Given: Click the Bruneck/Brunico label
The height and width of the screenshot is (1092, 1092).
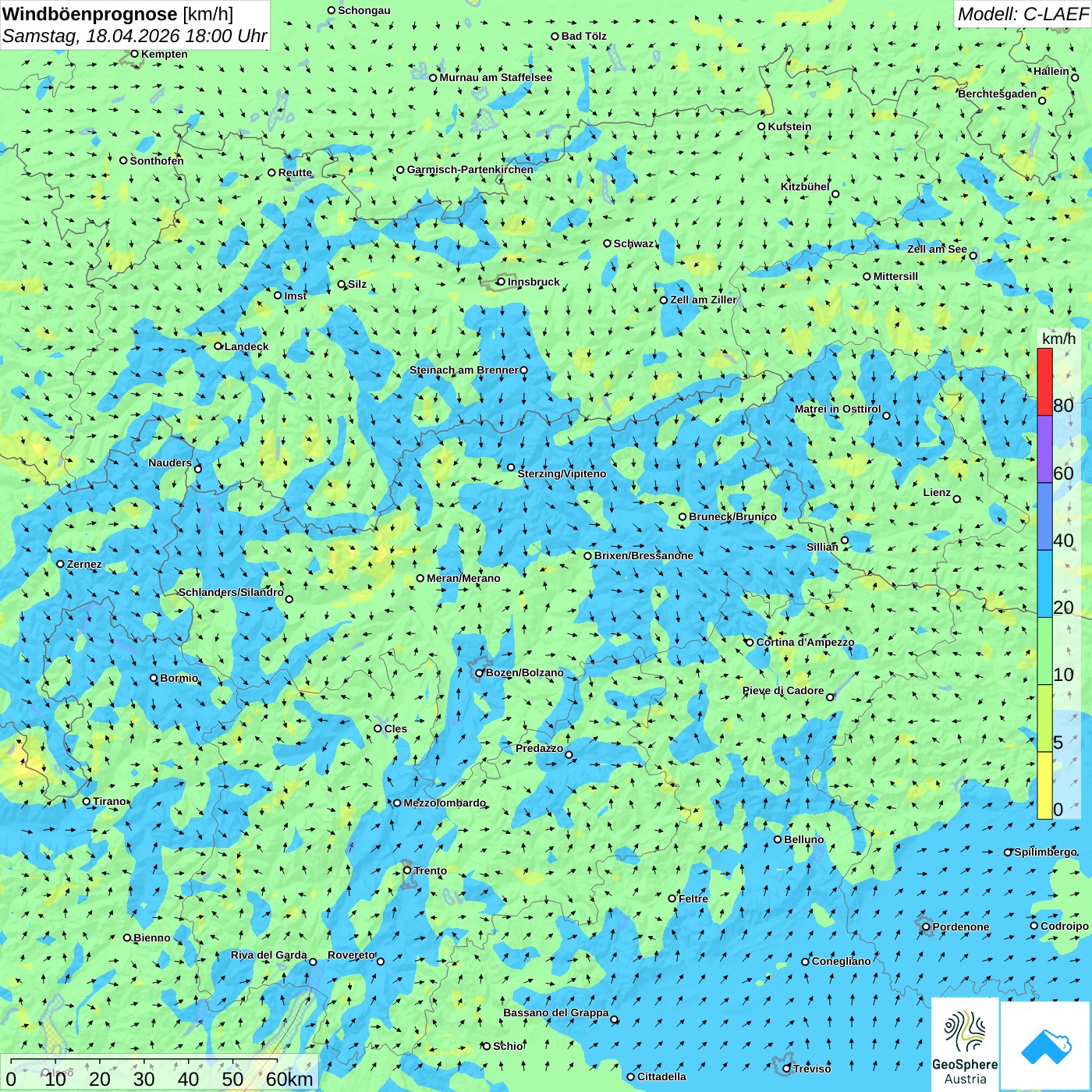Looking at the screenshot, I should (x=732, y=516).
